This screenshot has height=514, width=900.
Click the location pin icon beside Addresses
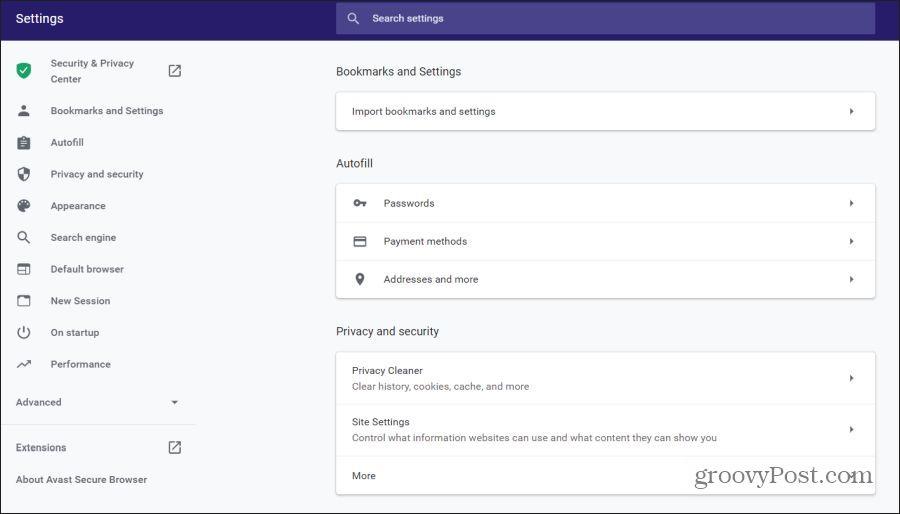pyautogui.click(x=360, y=279)
